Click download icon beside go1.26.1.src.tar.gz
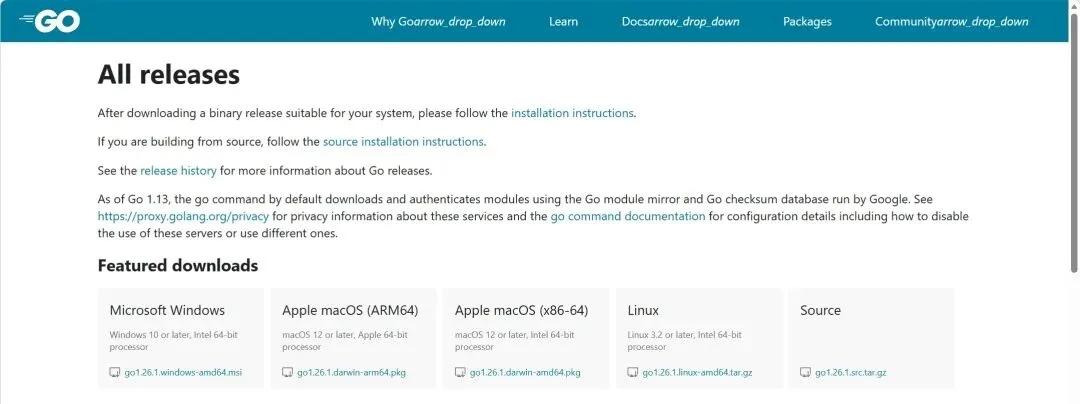The image size is (1080, 404). (806, 373)
